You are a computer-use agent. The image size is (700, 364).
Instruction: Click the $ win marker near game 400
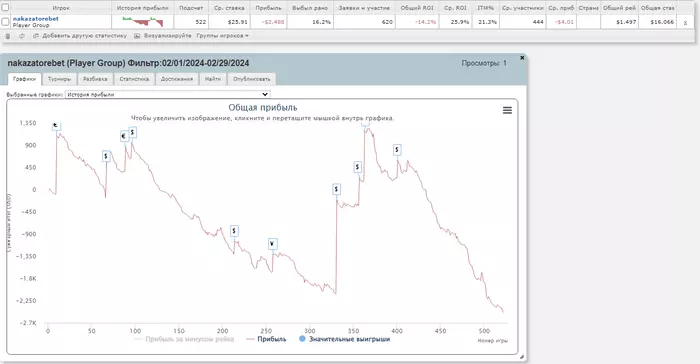397,150
